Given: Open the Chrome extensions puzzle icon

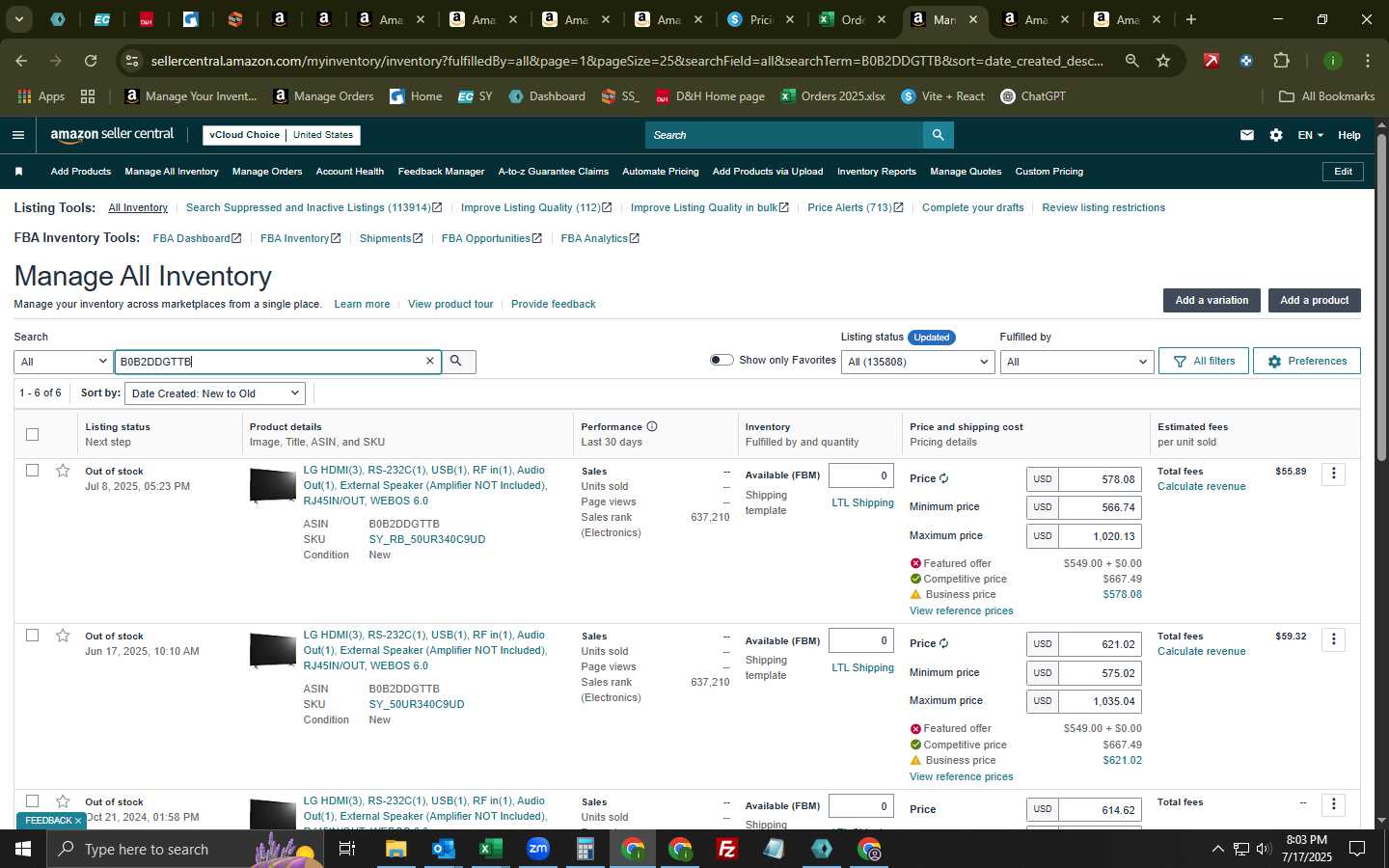Looking at the screenshot, I should click(x=1281, y=61).
